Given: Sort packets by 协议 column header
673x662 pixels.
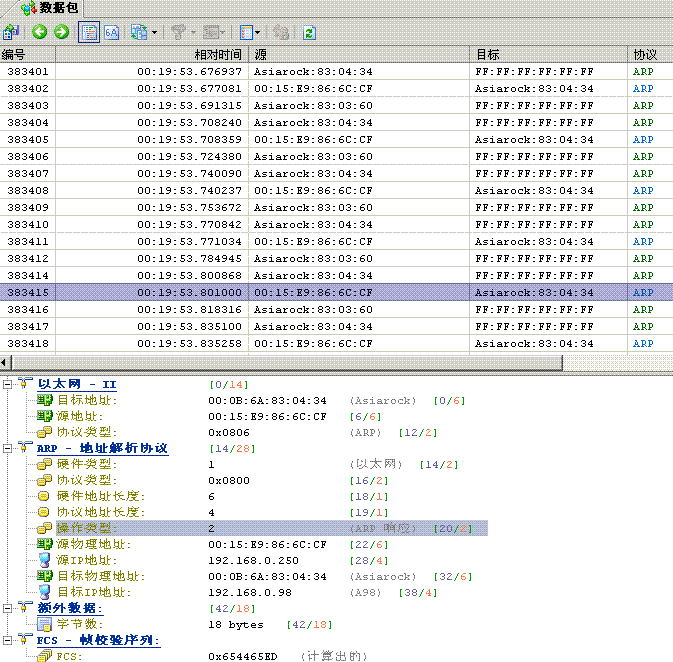Looking at the screenshot, I should point(645,55).
